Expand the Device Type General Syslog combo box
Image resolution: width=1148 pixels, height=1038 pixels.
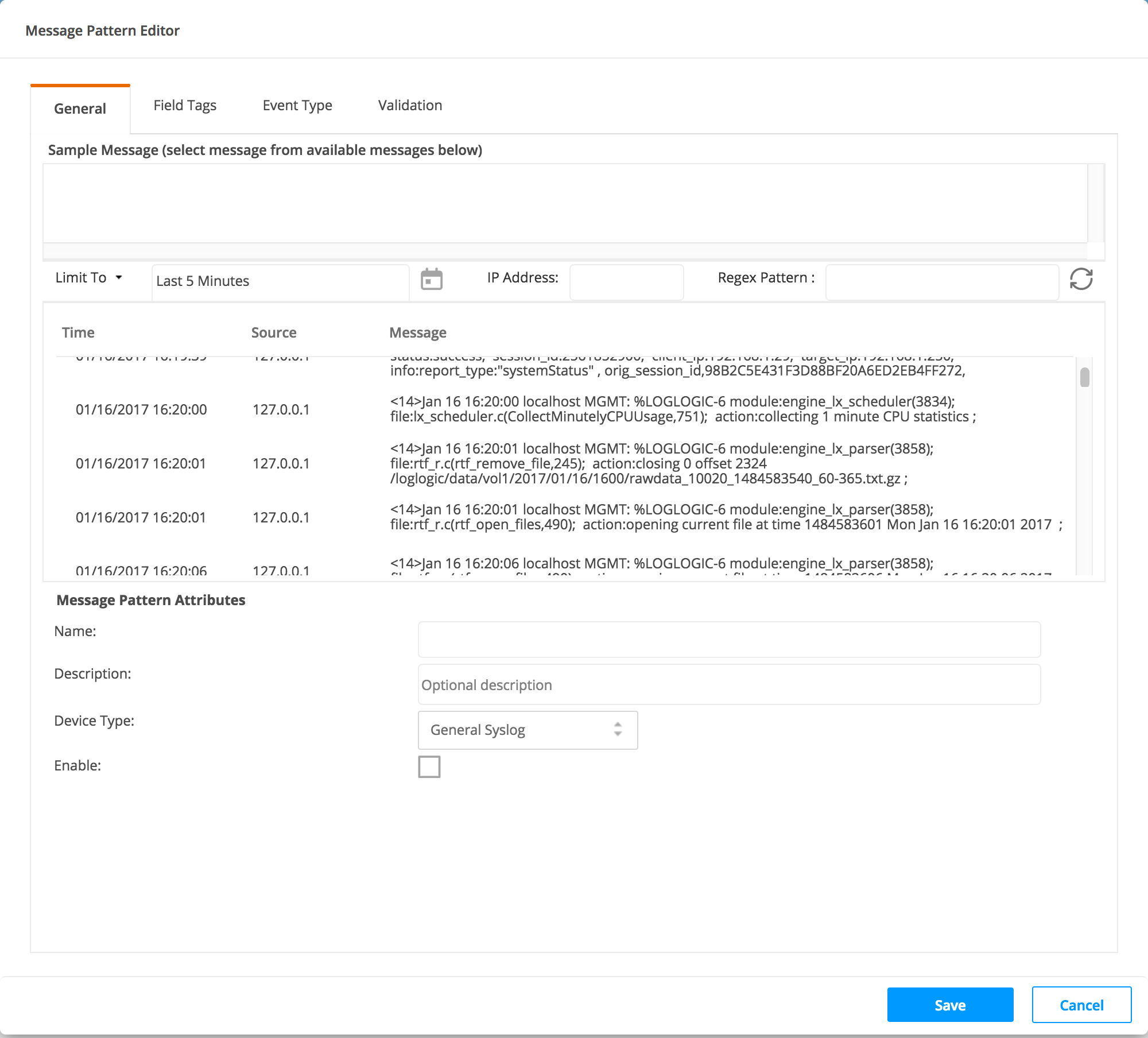click(528, 730)
